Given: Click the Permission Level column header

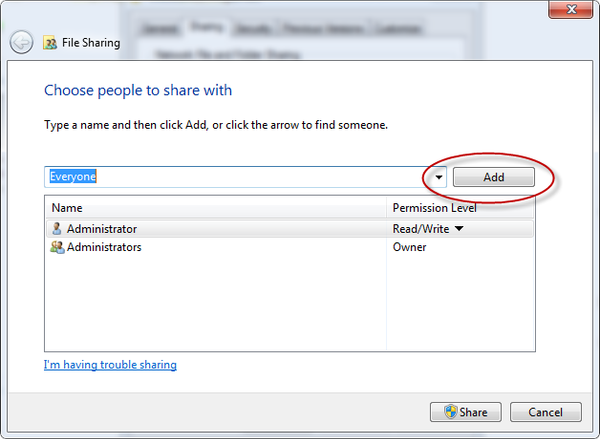Looking at the screenshot, I should point(460,208).
